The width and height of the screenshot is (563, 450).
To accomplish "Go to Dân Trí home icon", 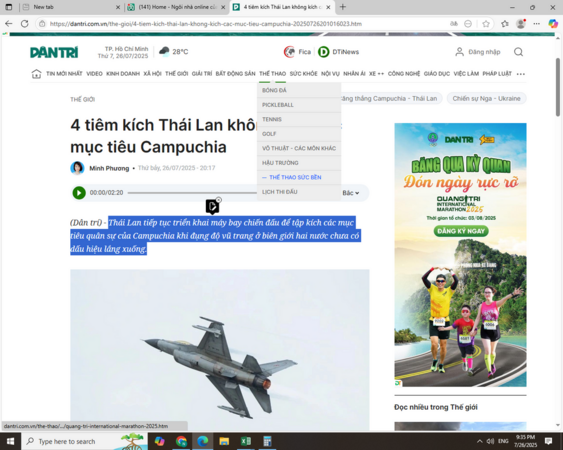I will (36, 74).
